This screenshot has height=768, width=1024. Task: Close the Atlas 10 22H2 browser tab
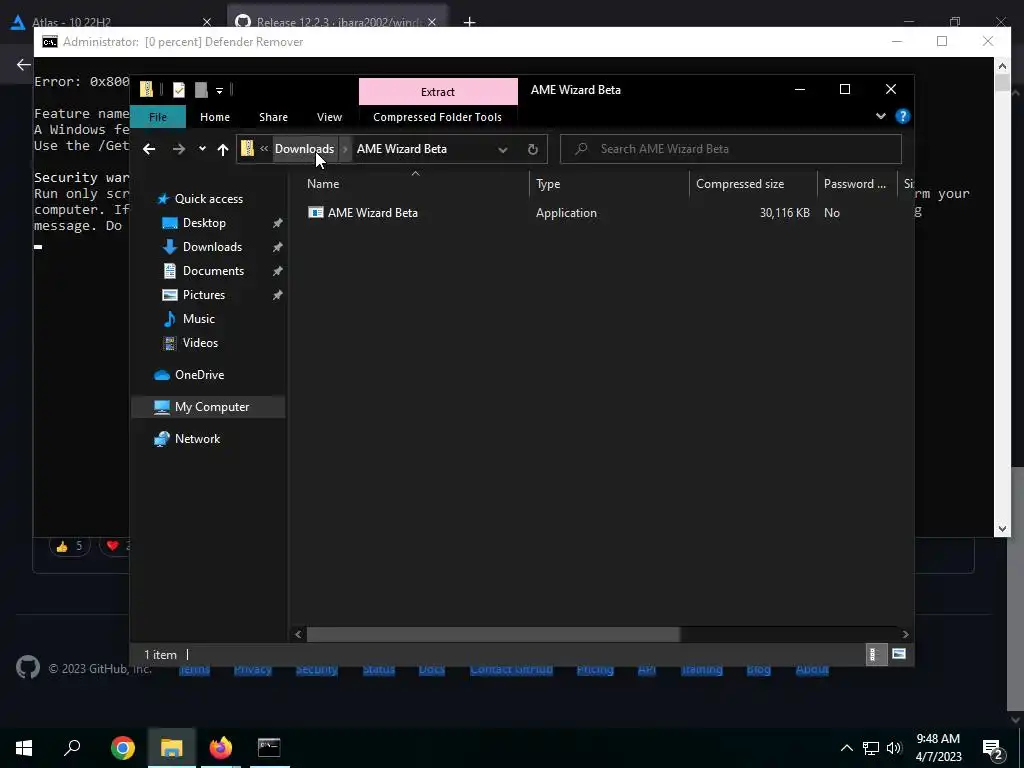point(207,22)
